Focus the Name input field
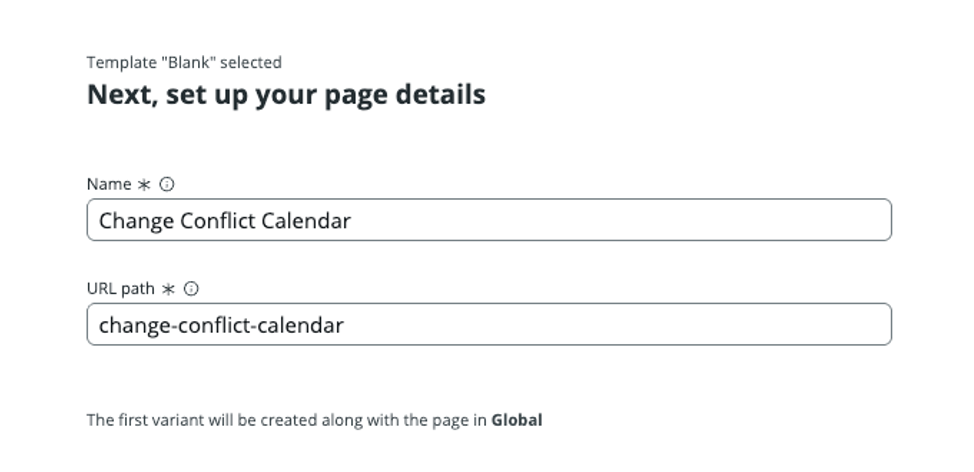The height and width of the screenshot is (472, 974). (488, 220)
